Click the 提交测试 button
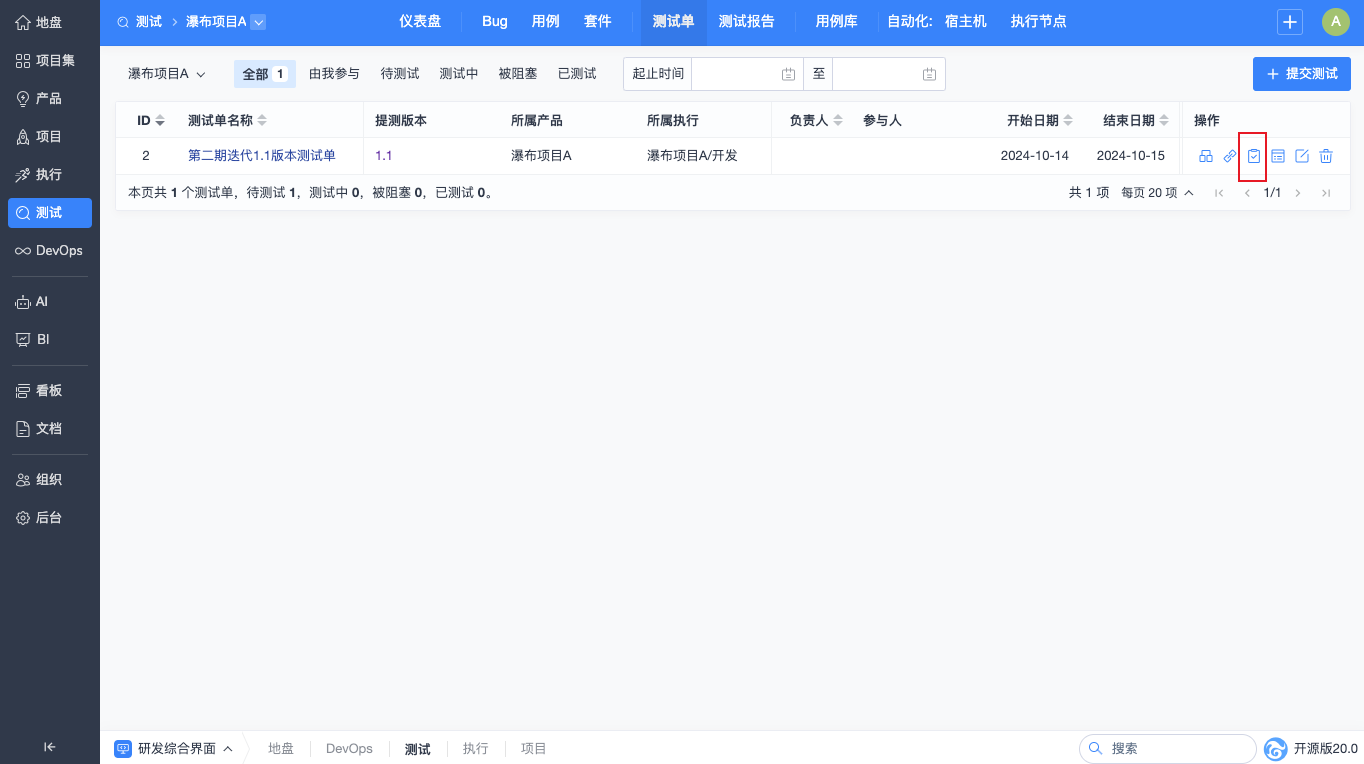Viewport: 1364px width, 764px height. 1301,74
